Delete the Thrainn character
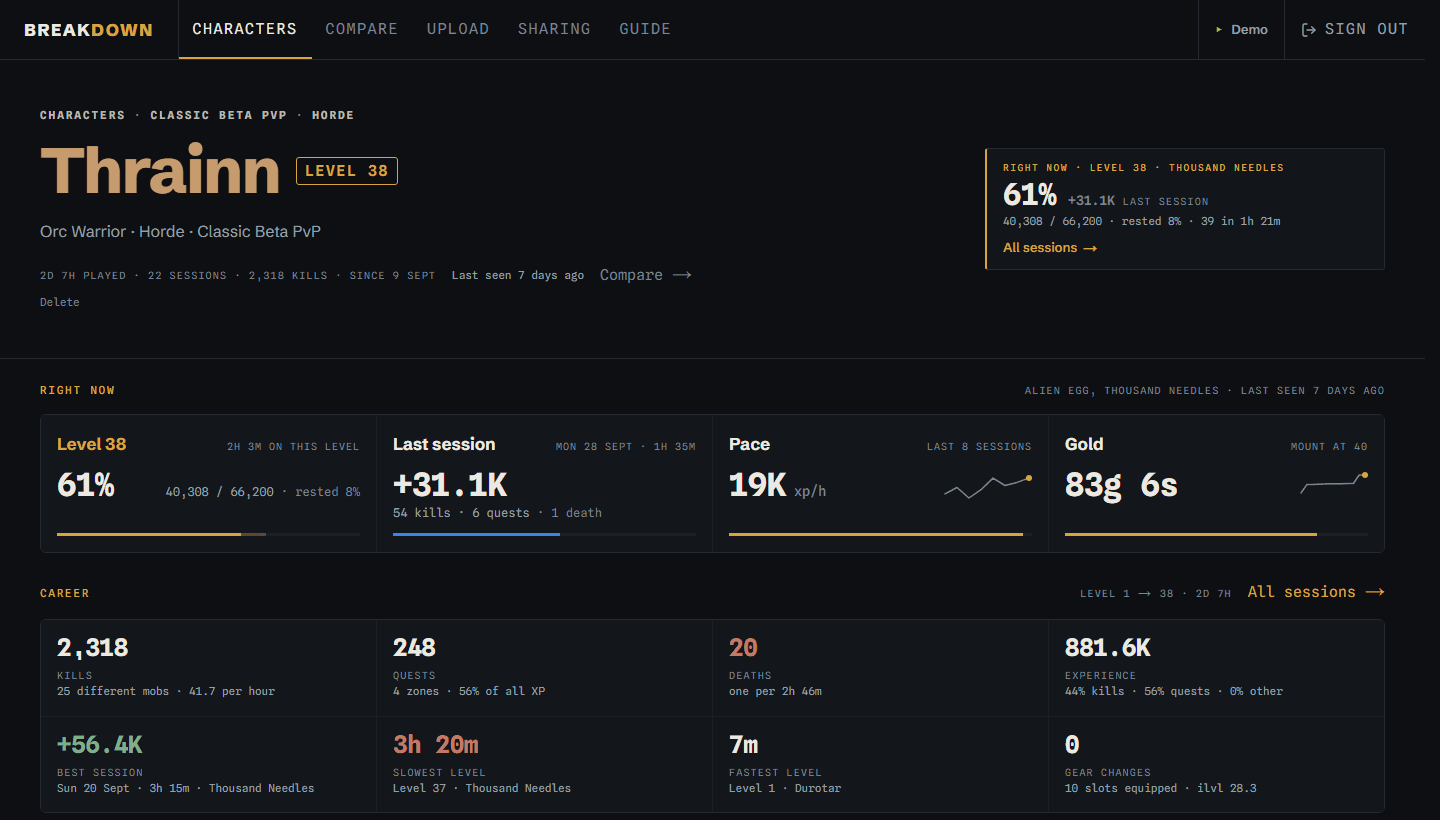Viewport: 1440px width, 820px height. (60, 302)
